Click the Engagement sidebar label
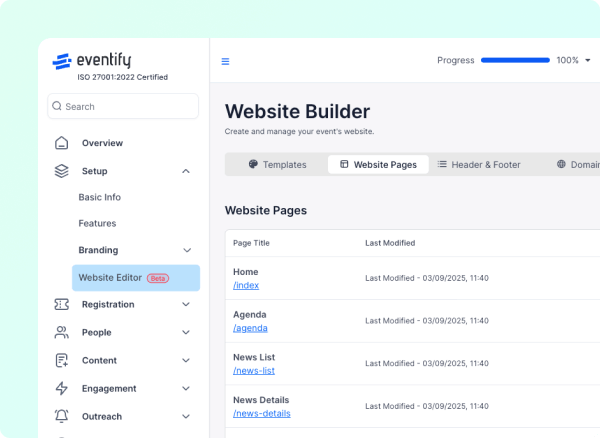Screen dimensions: 600x438 coord(109,389)
